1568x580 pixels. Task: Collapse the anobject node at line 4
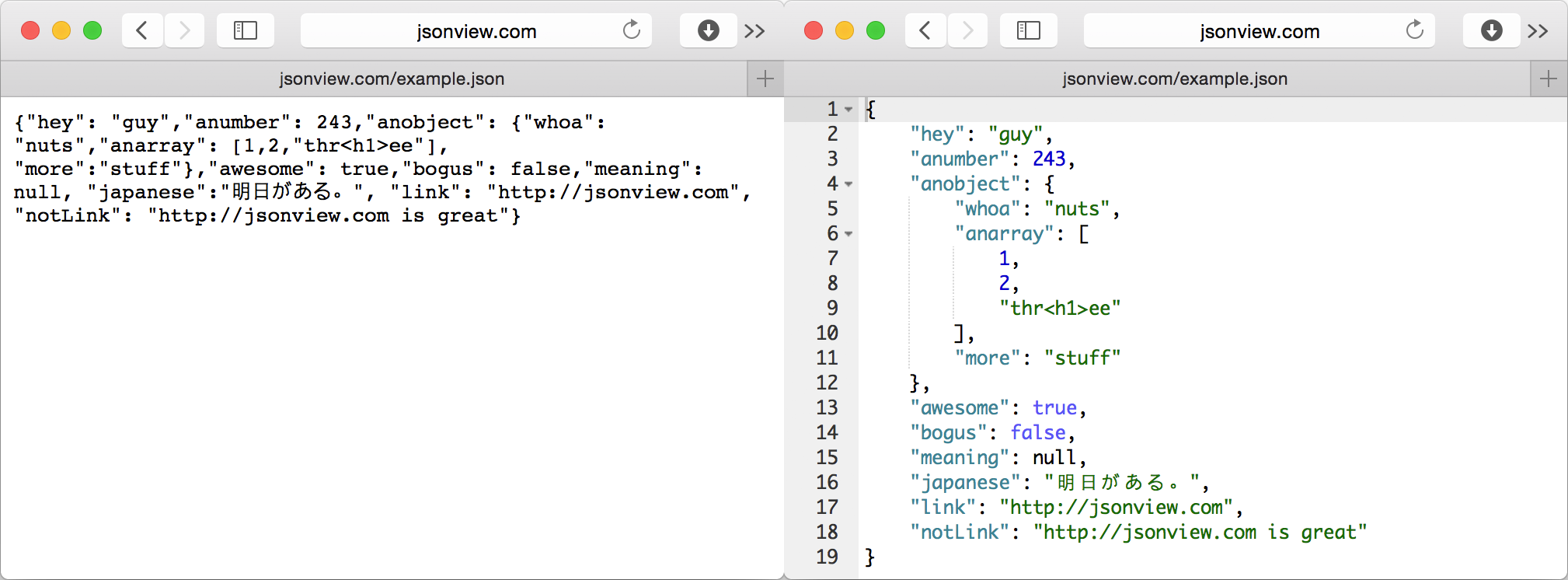[848, 184]
